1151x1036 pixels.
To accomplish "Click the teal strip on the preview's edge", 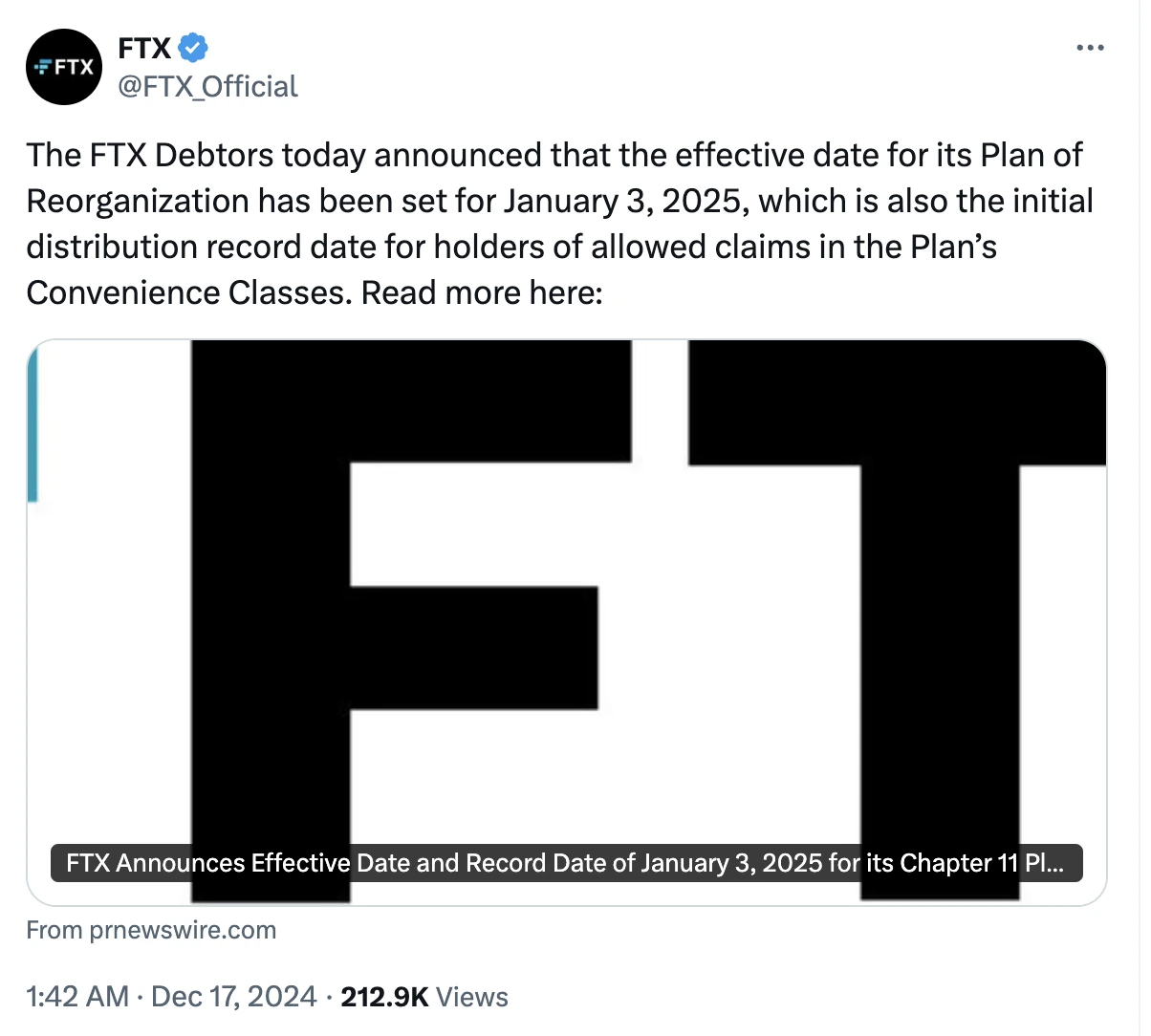I will 33,423.
